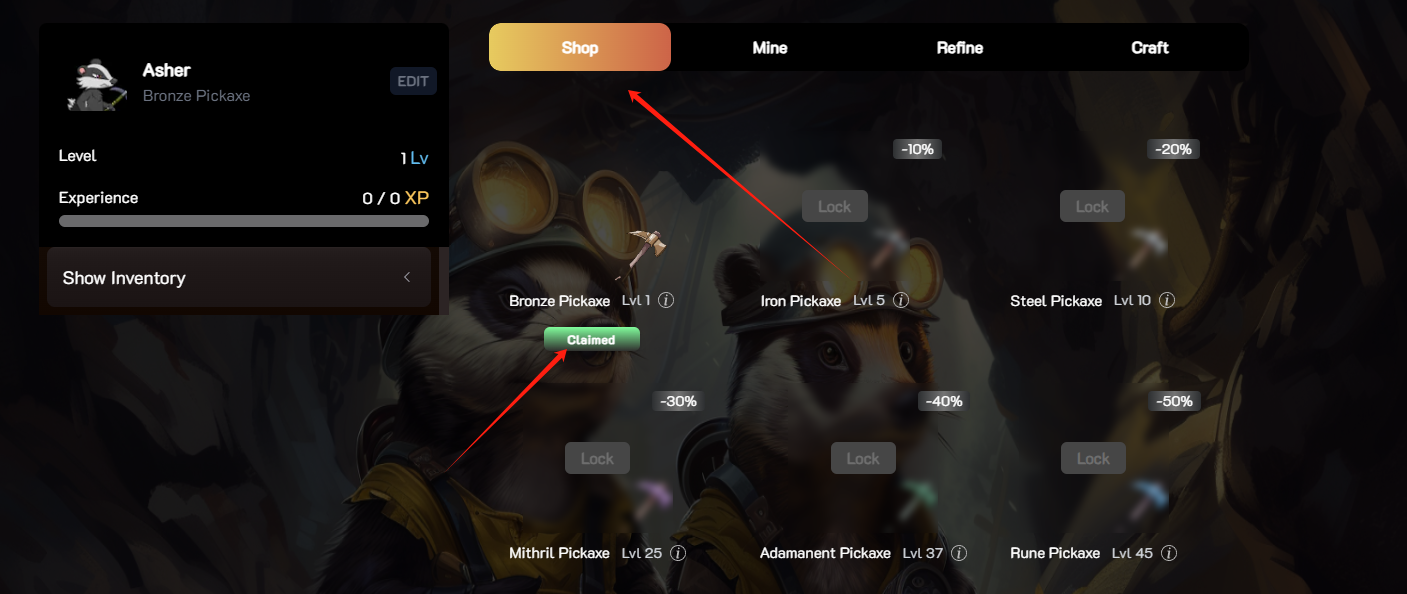
Task: Click Lock button for Iron Pickaxe
Action: pyautogui.click(x=834, y=207)
